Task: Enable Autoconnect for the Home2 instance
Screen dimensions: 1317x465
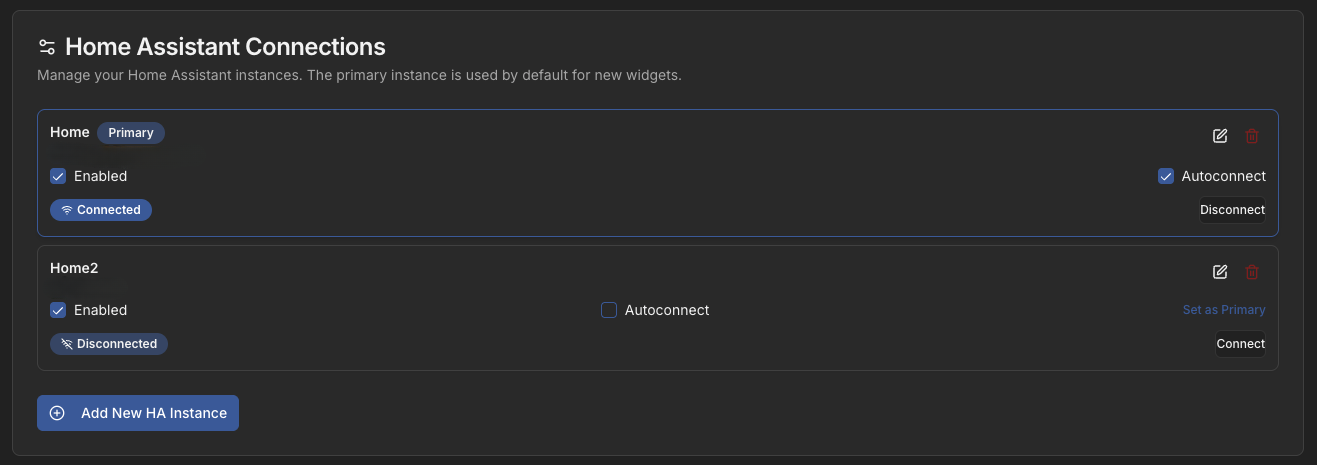Action: coord(609,310)
